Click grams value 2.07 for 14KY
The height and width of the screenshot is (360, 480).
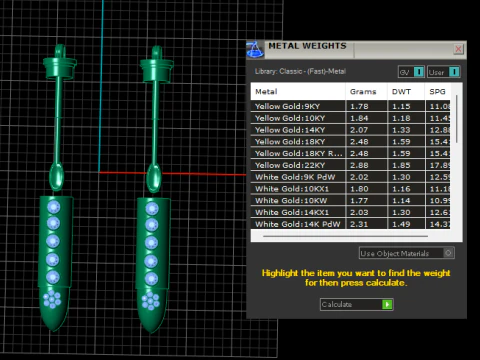pos(359,130)
